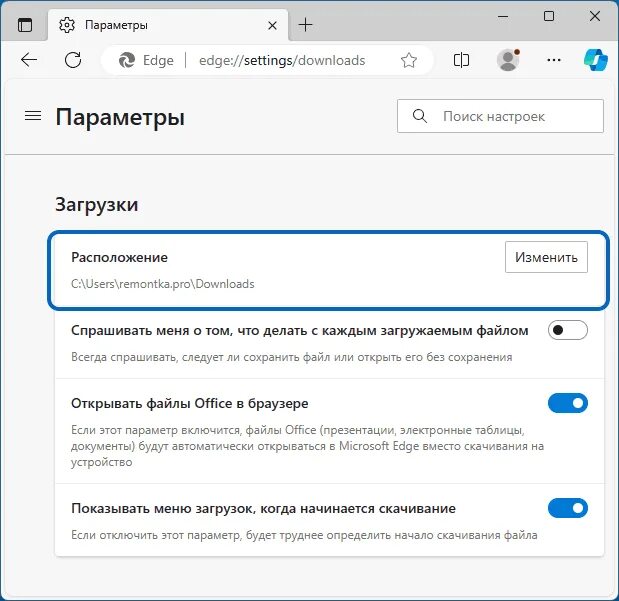Click the address bar URL edge://settings/downloads

point(282,60)
